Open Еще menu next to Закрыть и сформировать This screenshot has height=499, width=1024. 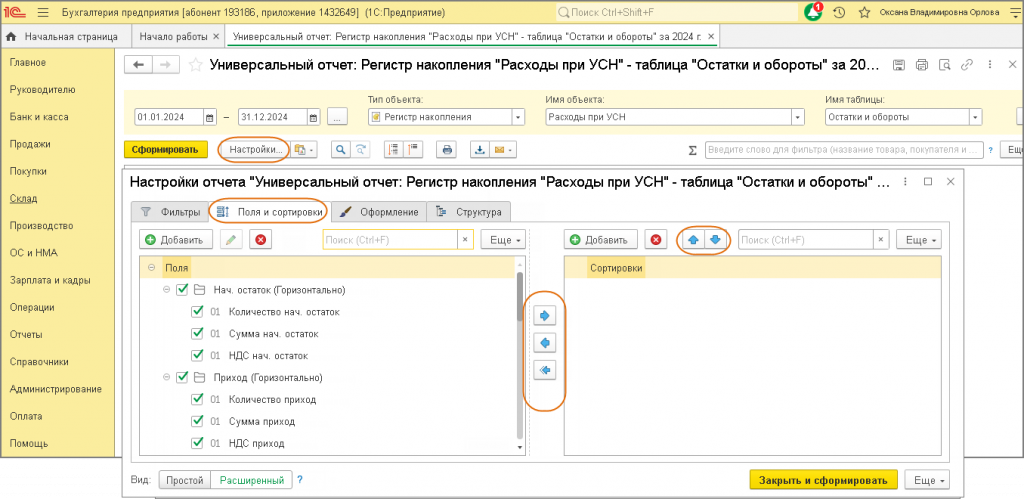click(927, 480)
